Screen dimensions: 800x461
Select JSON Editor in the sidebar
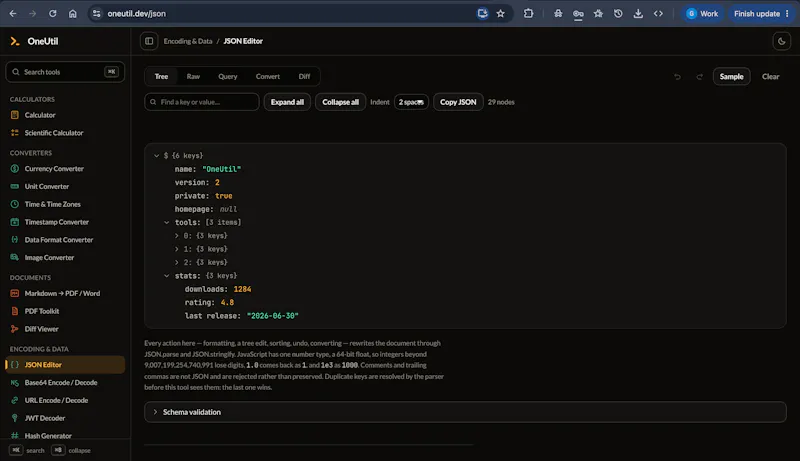pos(65,365)
